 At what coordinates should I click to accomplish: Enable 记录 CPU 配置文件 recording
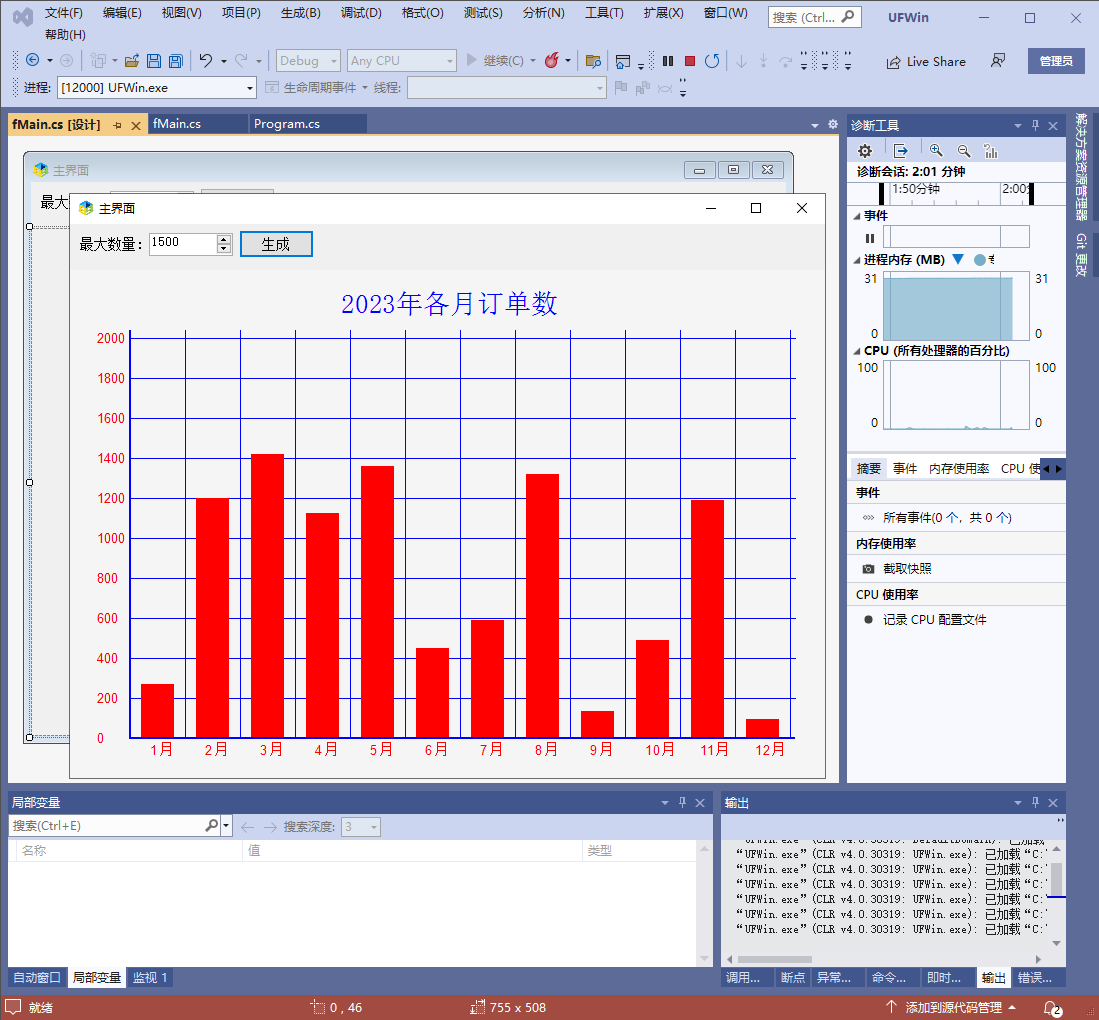click(934, 620)
